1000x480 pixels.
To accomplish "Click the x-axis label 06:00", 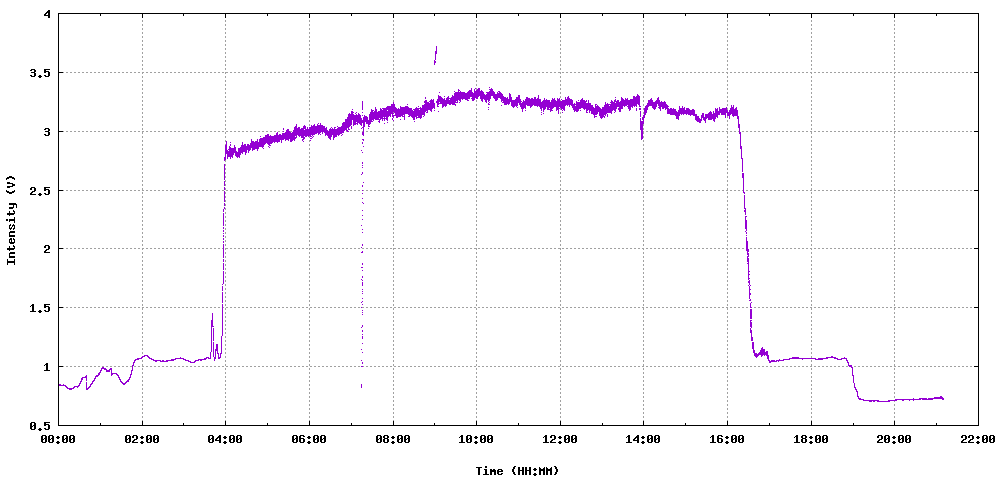I will click(309, 439).
